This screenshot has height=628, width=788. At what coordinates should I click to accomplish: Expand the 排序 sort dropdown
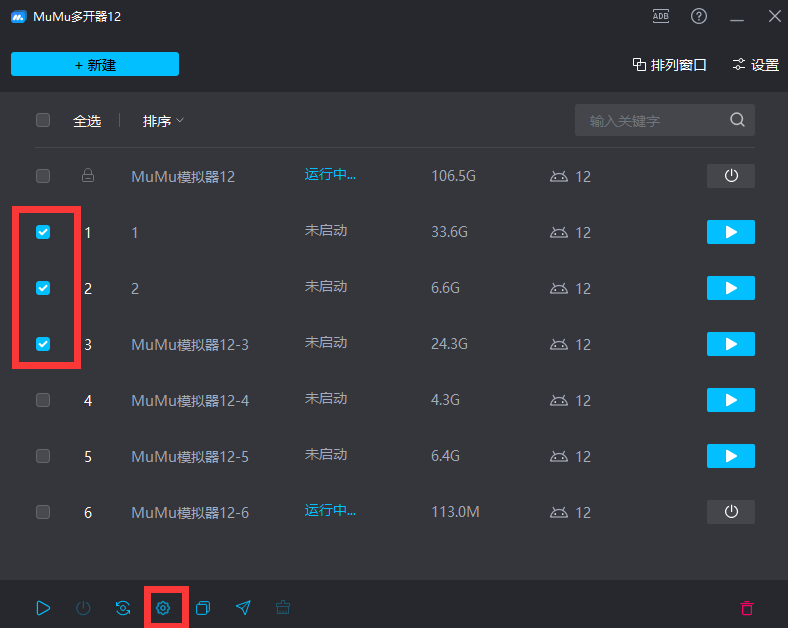coord(163,121)
